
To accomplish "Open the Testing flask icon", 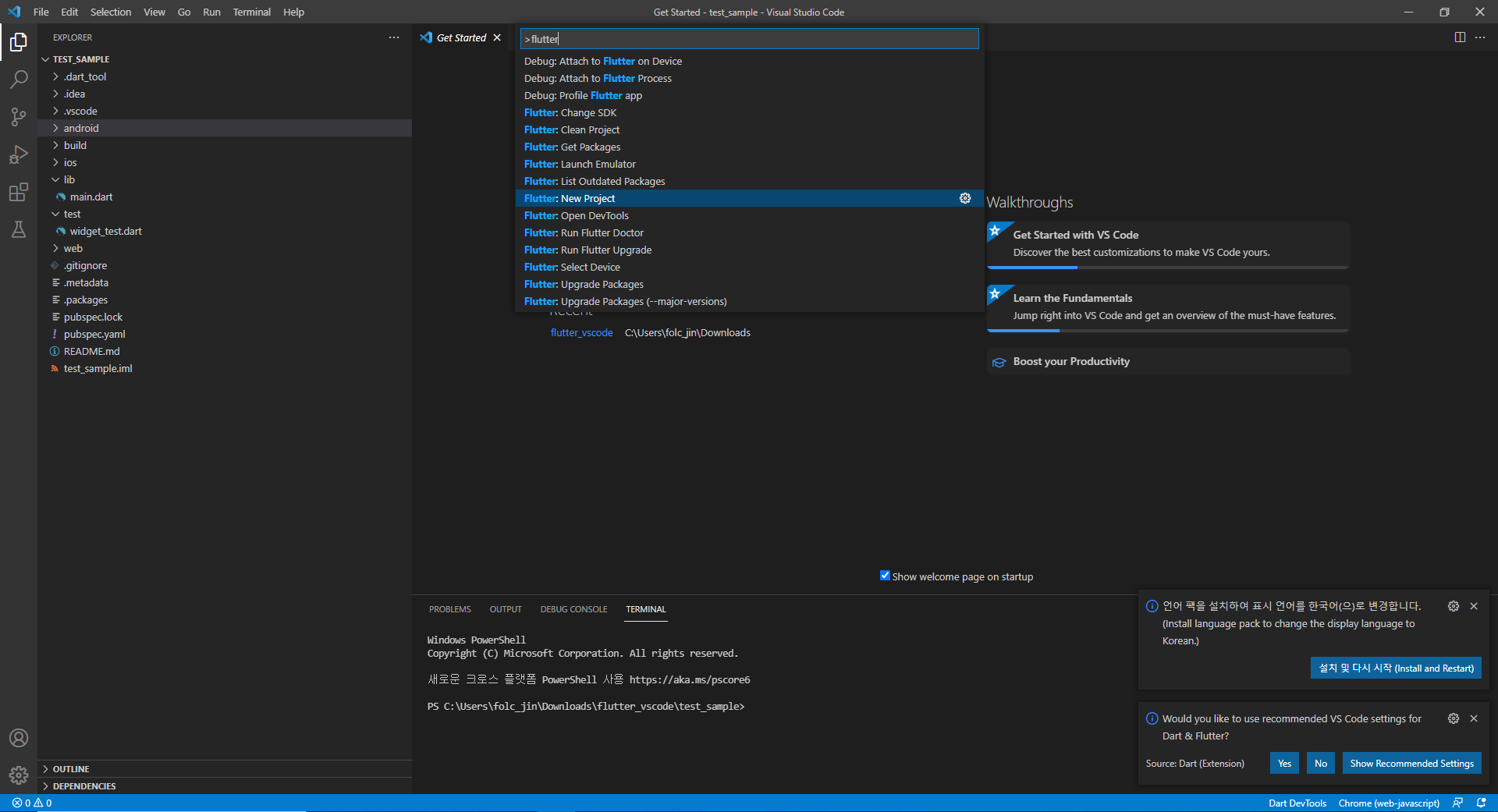I will [19, 229].
